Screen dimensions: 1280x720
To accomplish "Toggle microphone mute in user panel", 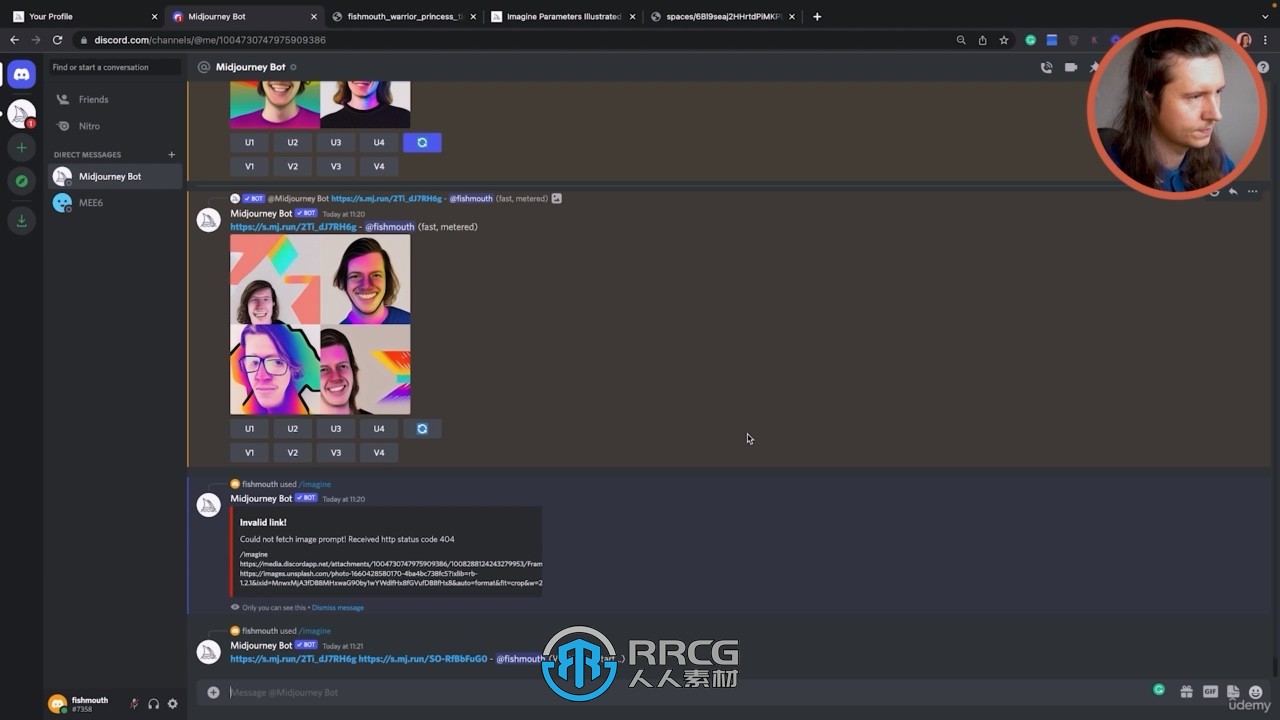I will (134, 704).
